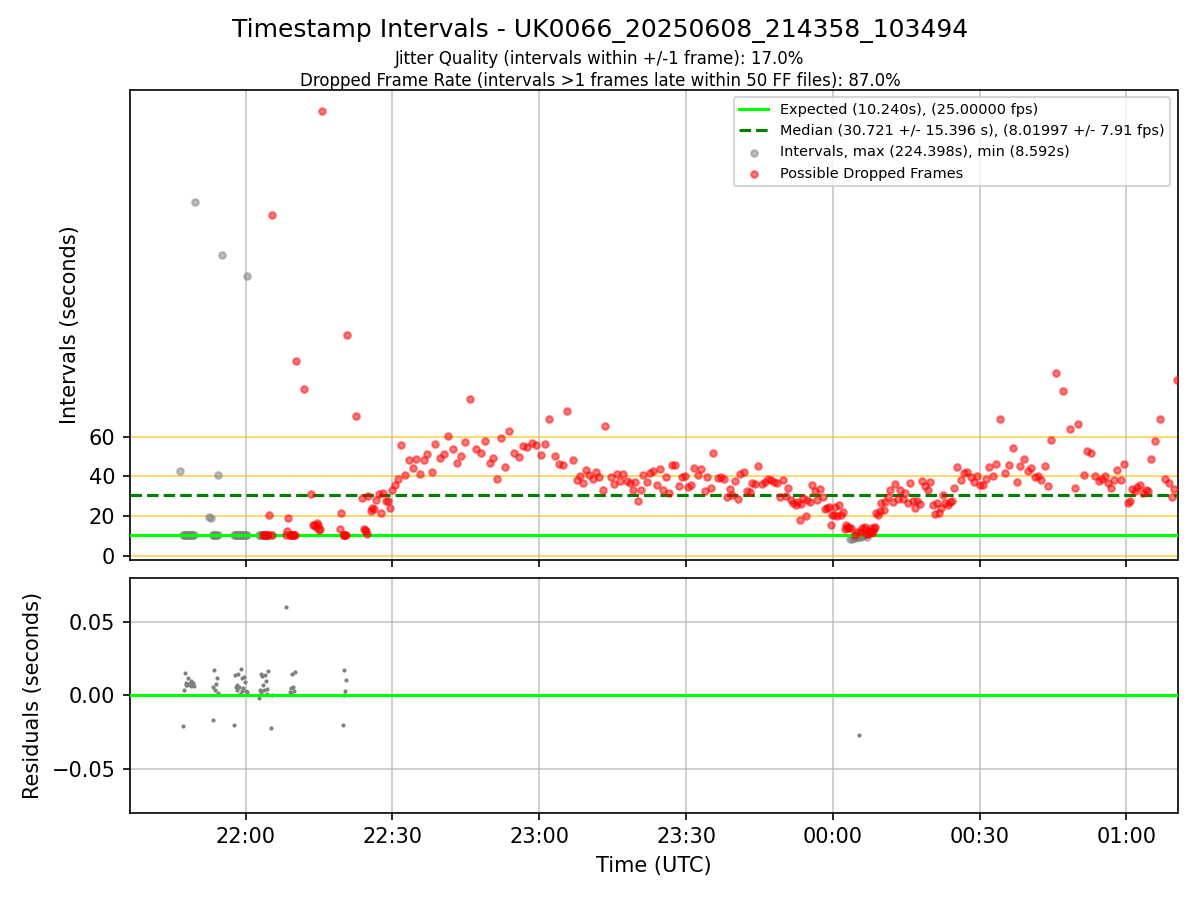Click the y-axis tick label "40"
The image size is (1200, 900).
(x=103, y=476)
